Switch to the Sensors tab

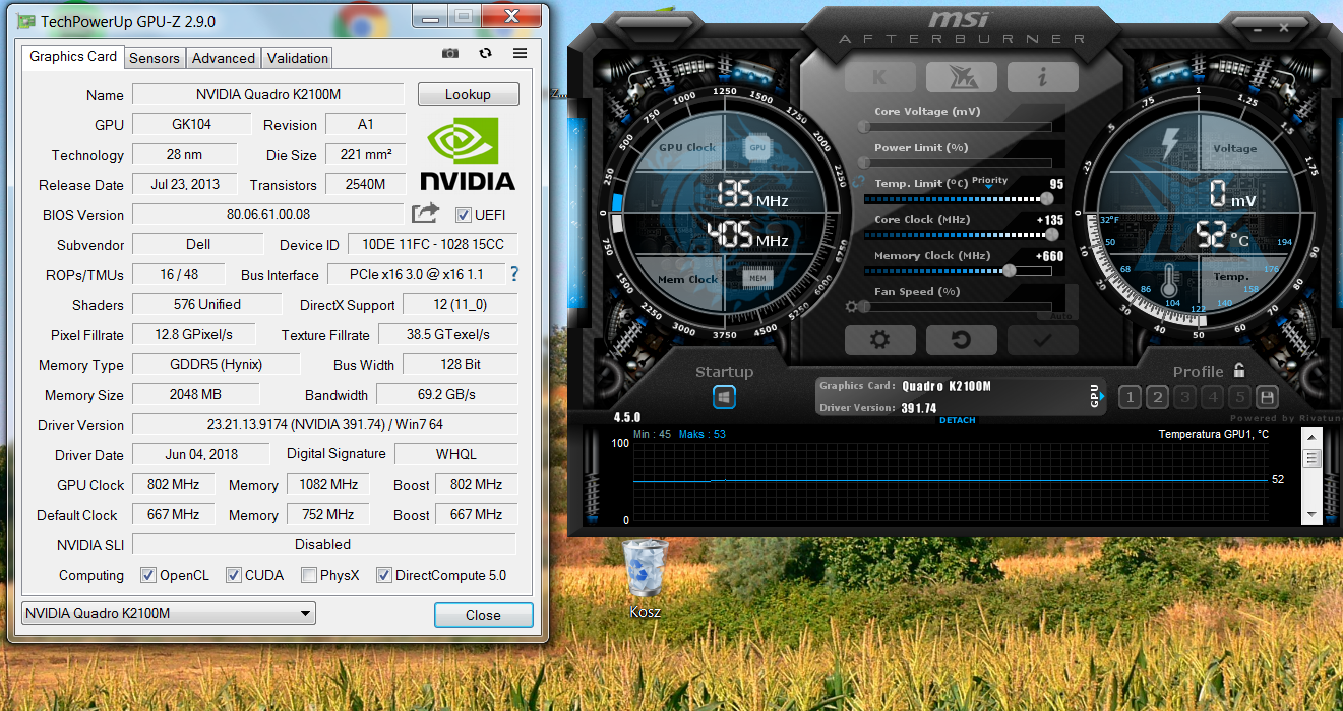(x=154, y=58)
